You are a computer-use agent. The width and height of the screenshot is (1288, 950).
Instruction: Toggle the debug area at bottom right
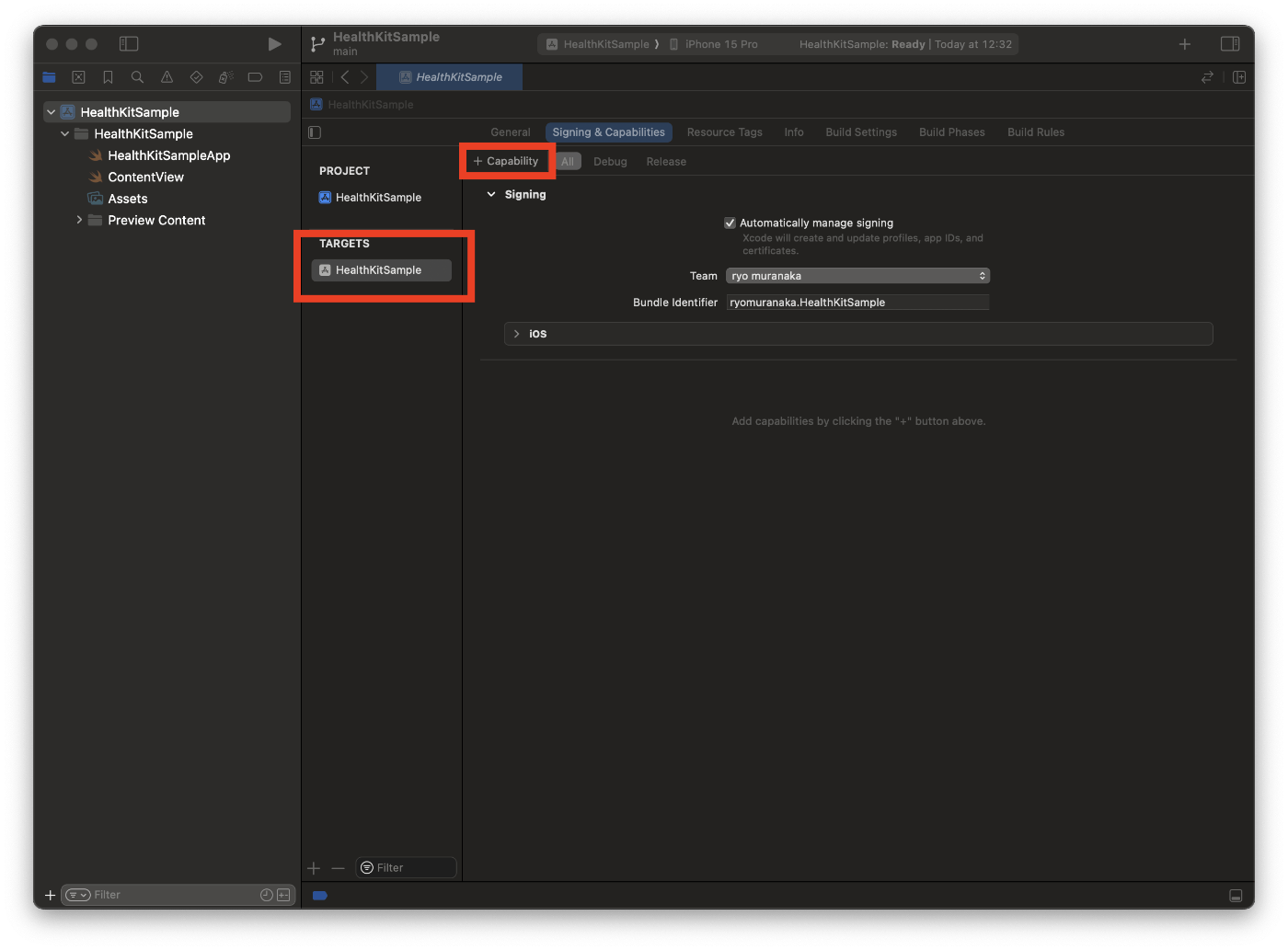pyautogui.click(x=1236, y=896)
